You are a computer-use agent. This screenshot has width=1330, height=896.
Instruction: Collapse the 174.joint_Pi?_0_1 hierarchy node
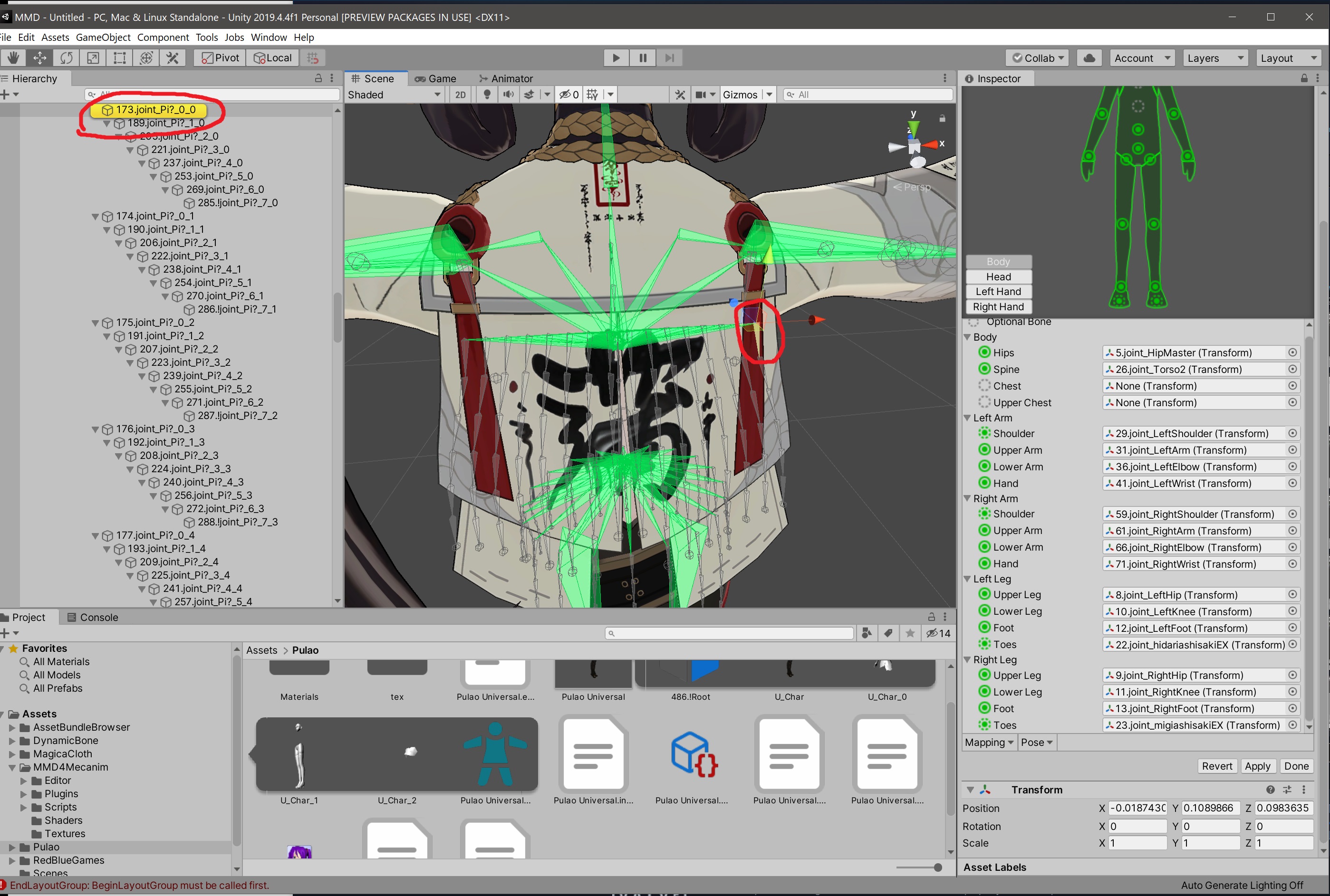coord(95,216)
